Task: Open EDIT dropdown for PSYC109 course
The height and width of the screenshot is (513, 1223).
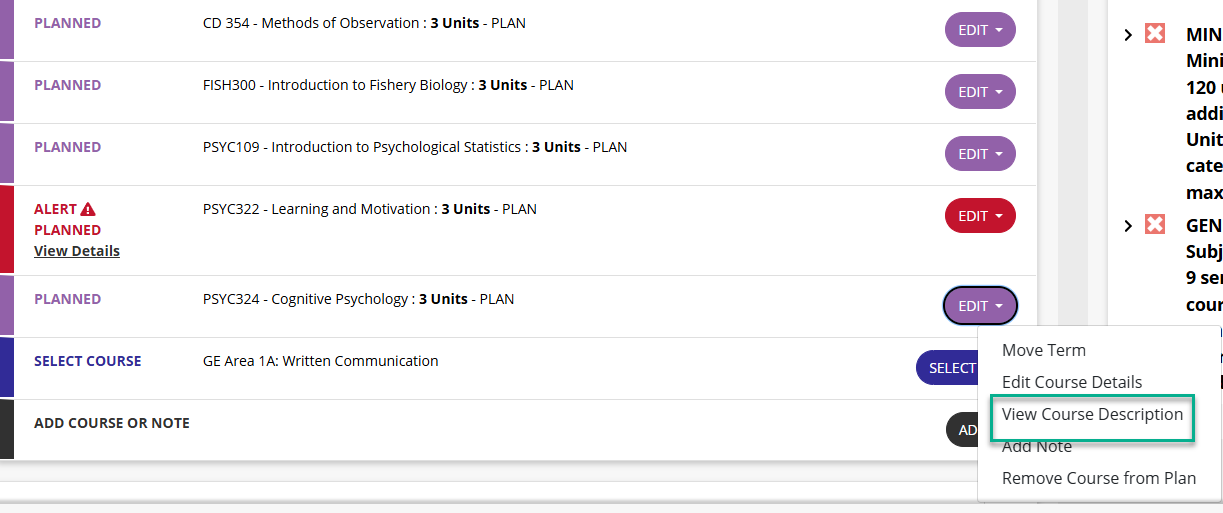Action: (x=980, y=154)
